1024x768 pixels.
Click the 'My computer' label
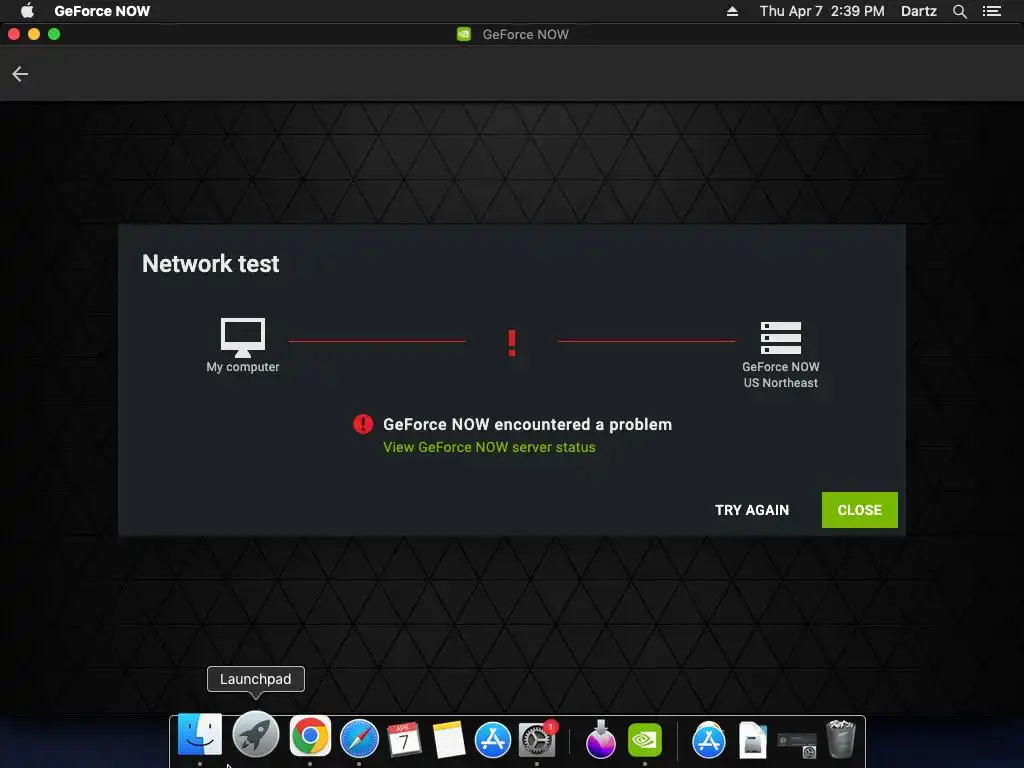pyautogui.click(x=243, y=367)
